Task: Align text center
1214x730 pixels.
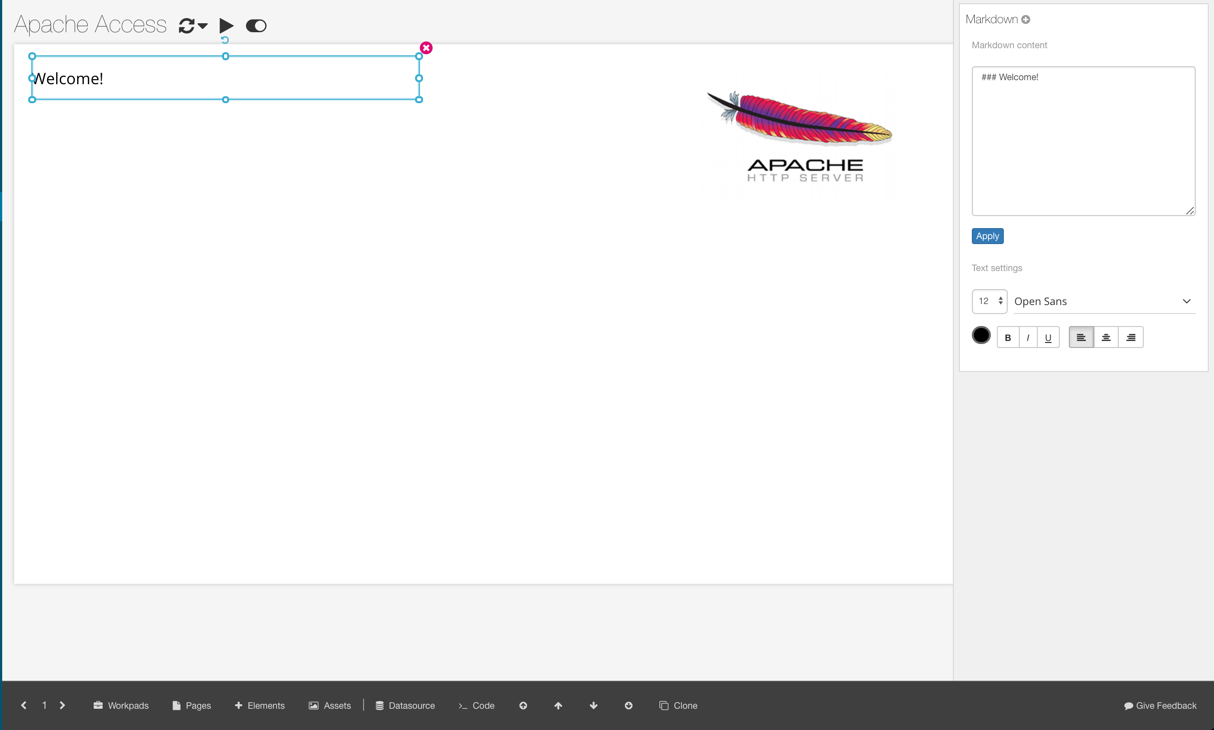Action: pyautogui.click(x=1106, y=338)
